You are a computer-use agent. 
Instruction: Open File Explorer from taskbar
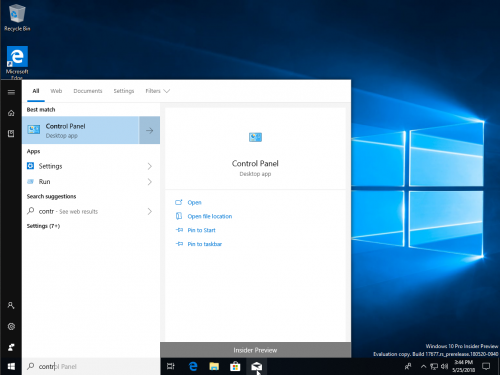[214, 366]
